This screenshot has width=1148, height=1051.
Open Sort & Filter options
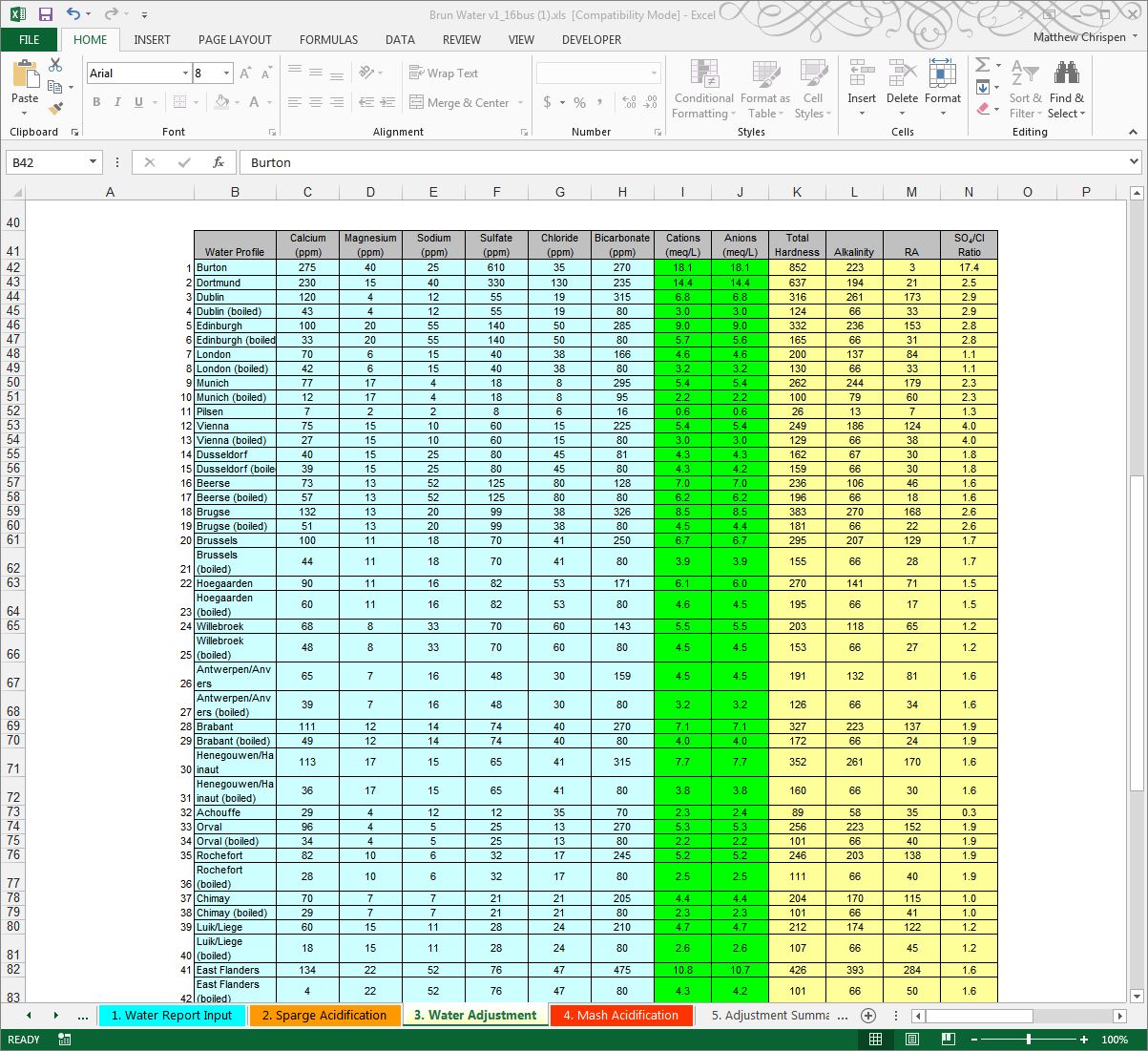1024,89
